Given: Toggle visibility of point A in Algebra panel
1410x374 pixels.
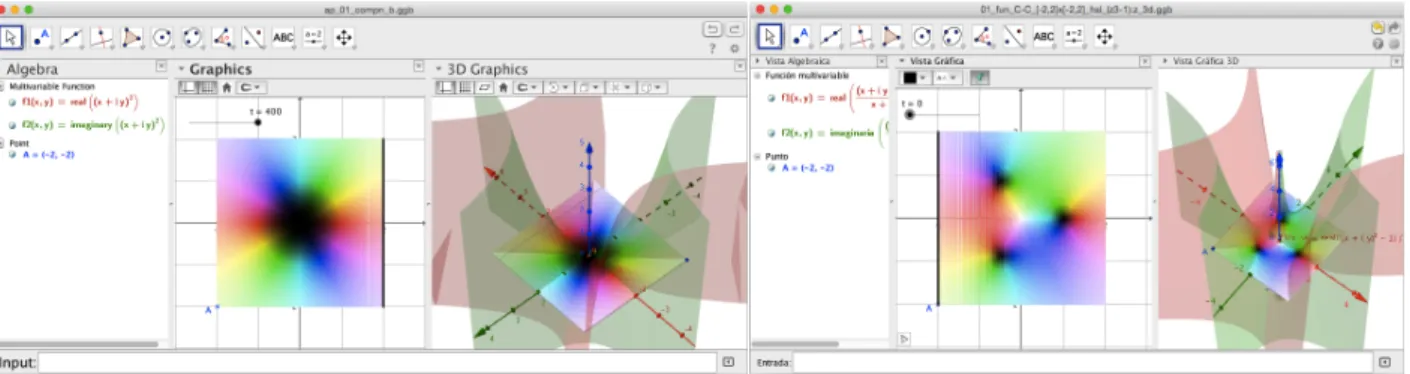Looking at the screenshot, I should [x=12, y=155].
